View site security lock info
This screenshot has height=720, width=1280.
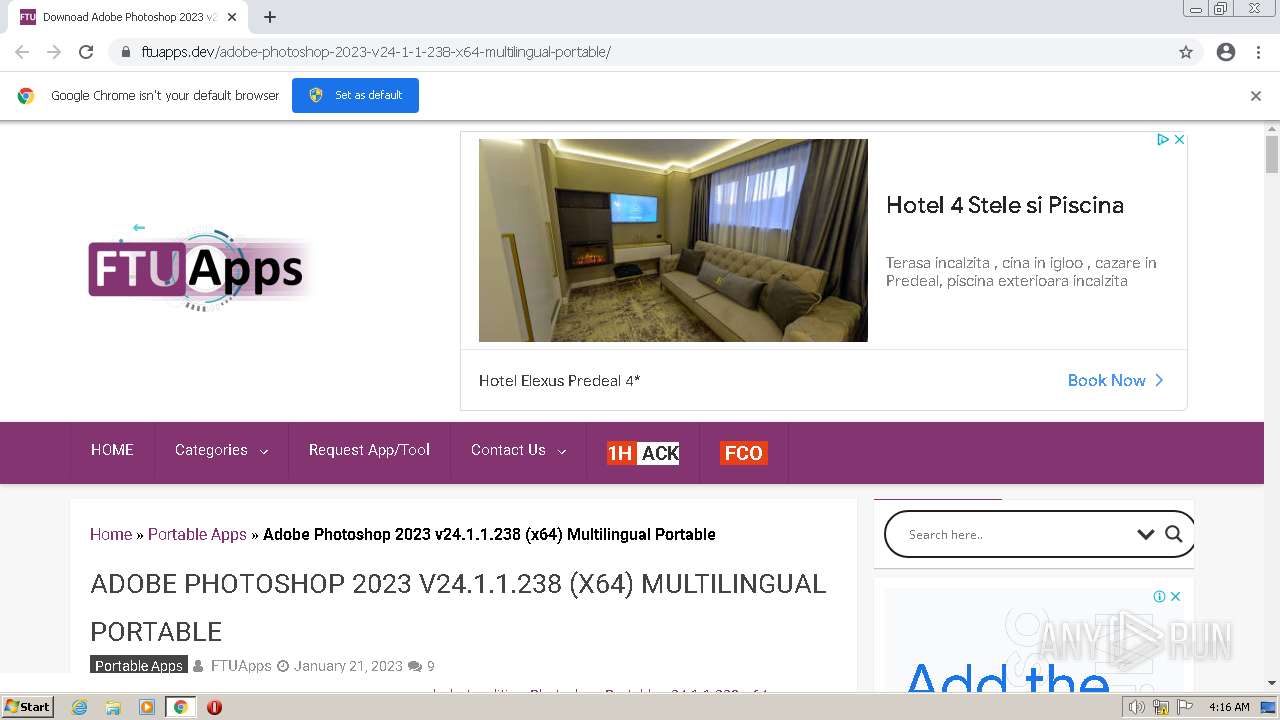click(x=125, y=52)
